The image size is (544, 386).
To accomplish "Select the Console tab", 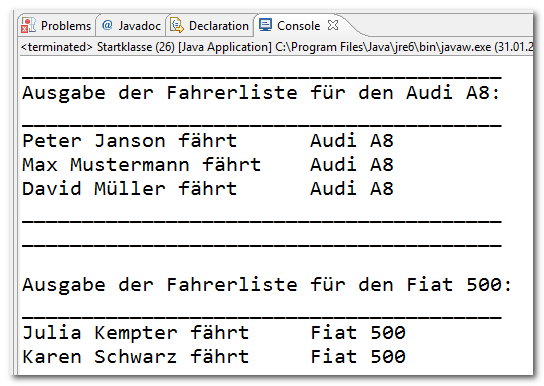I will (298, 26).
